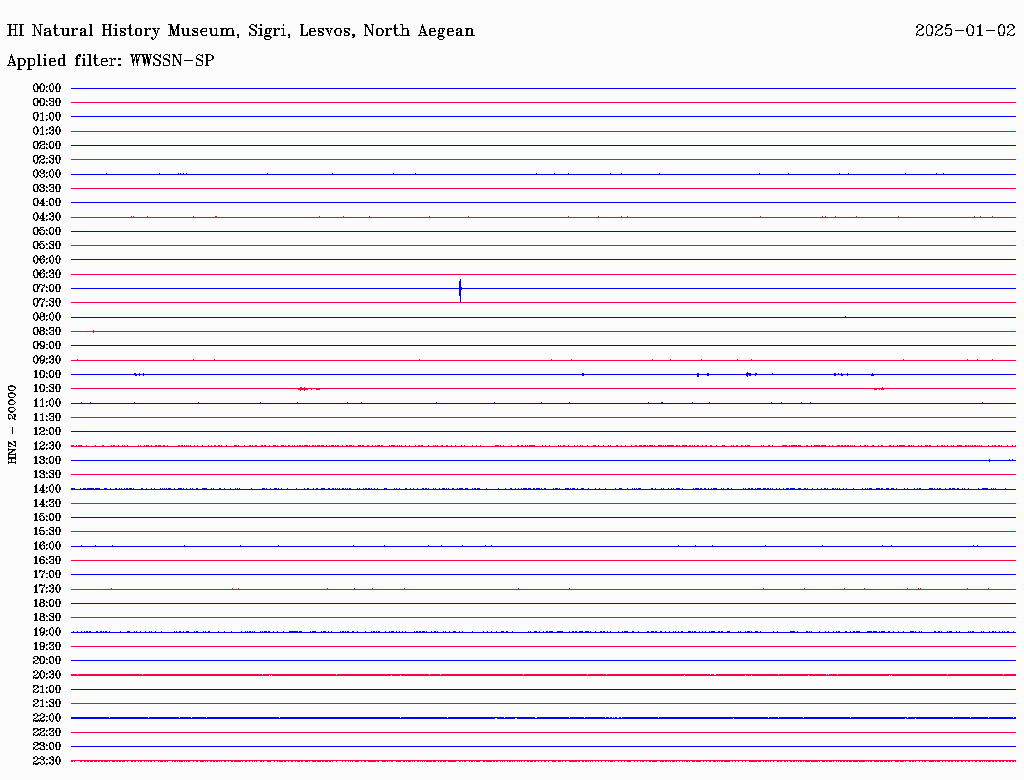Screen dimensions: 1024x780
Task: Click the 12:30 time label
Action: [47, 446]
